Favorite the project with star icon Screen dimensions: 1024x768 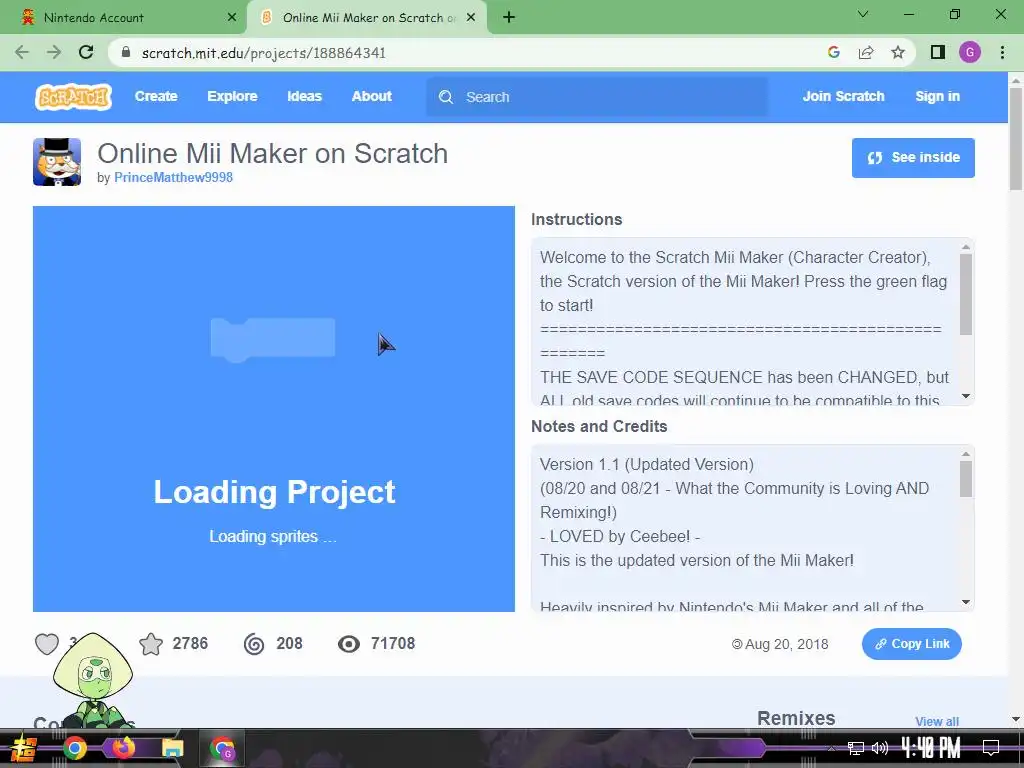151,644
